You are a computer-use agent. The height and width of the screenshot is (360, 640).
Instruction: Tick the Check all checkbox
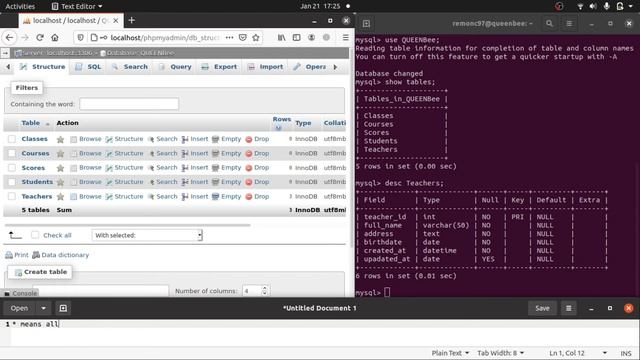[x=35, y=235]
